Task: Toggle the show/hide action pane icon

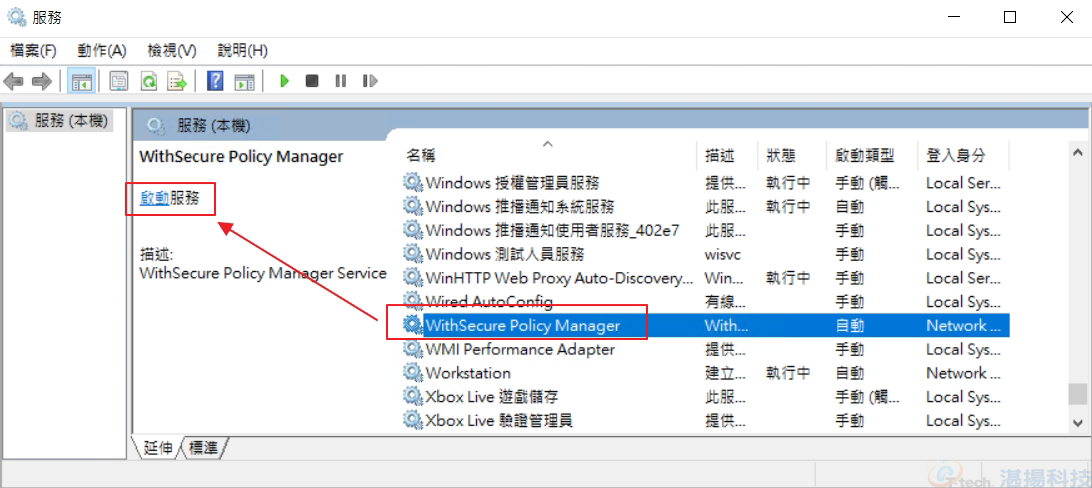Action: point(244,81)
